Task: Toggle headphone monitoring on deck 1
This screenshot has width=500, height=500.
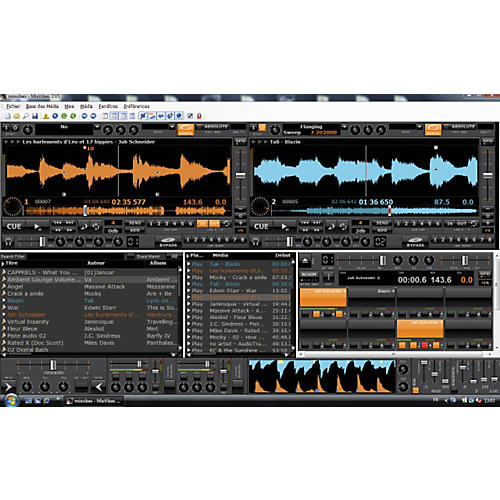Action: pos(8,241)
